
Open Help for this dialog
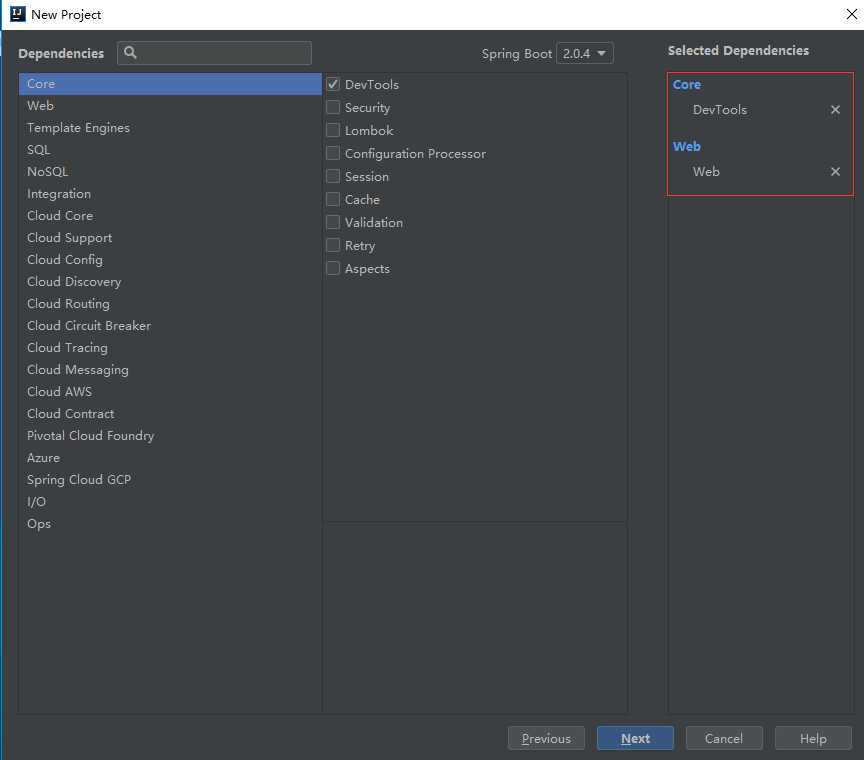click(x=813, y=738)
